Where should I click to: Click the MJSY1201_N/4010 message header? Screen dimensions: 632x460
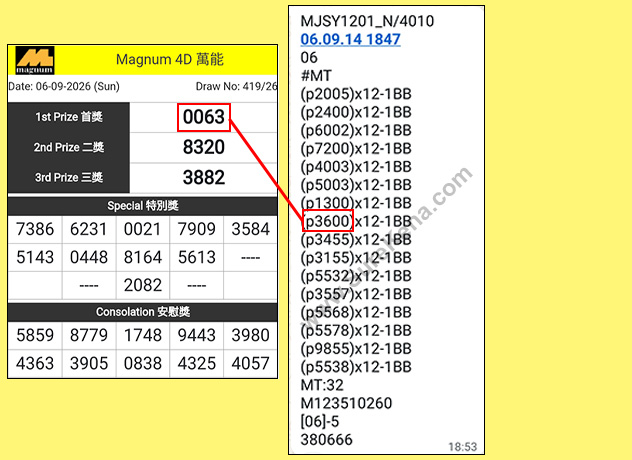point(367,21)
